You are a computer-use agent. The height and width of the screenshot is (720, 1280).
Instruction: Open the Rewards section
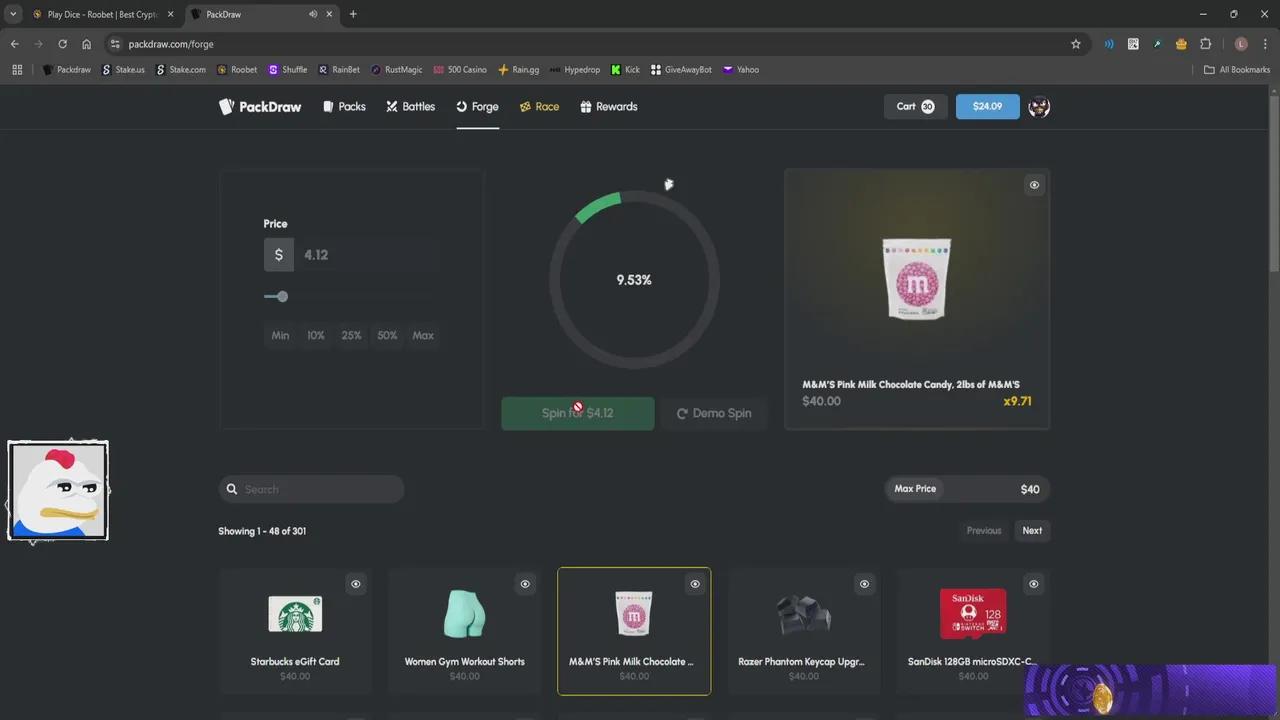pyautogui.click(x=608, y=107)
